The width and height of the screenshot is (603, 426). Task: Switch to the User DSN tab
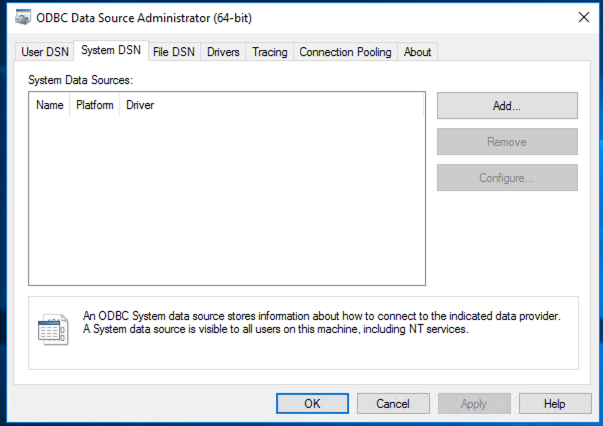pos(45,52)
